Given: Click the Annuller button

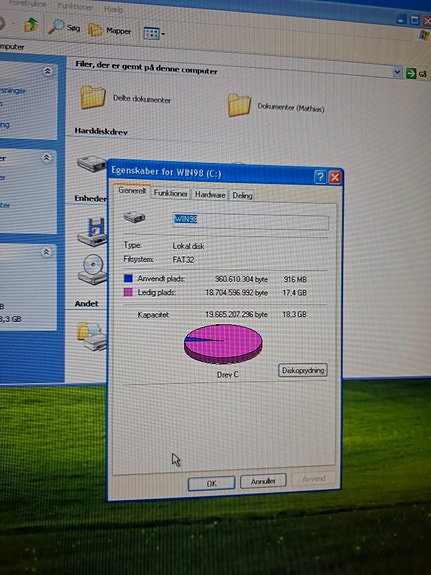Looking at the screenshot, I should [263, 481].
